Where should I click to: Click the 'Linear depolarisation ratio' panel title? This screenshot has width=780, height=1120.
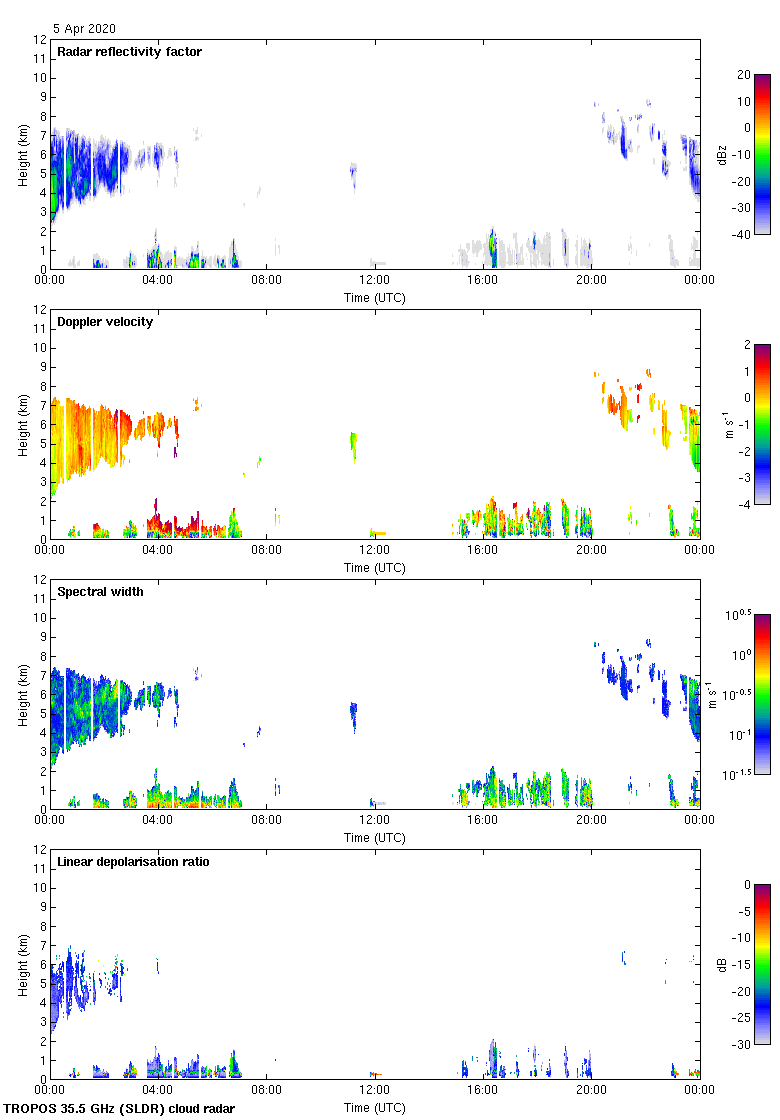pyautogui.click(x=133, y=862)
